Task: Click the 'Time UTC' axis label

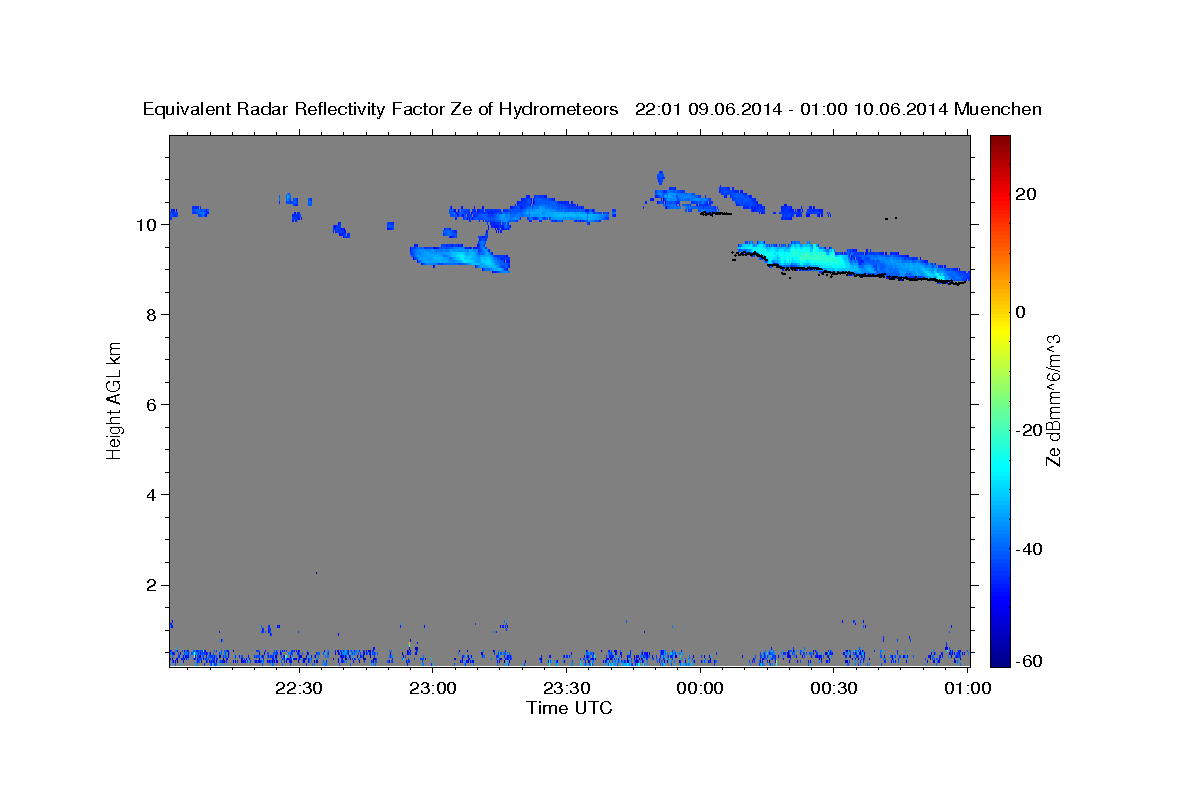Action: click(x=569, y=708)
